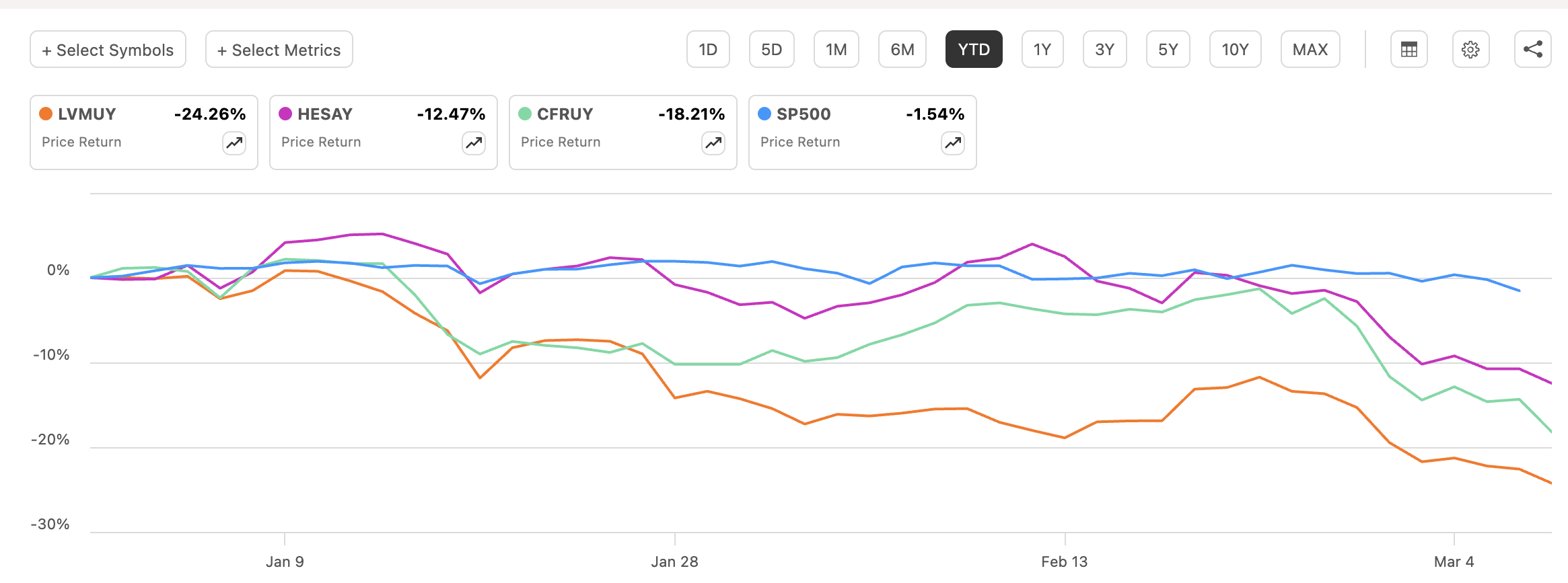Expand the Select Metrics picker
The image size is (1568, 583).
coord(278,49)
